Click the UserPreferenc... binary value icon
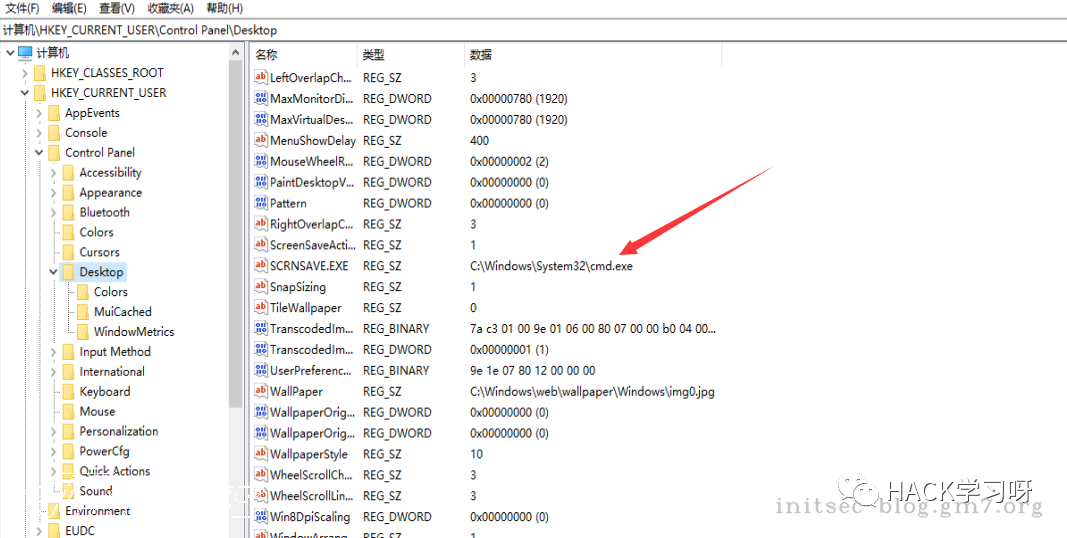 (x=261, y=371)
